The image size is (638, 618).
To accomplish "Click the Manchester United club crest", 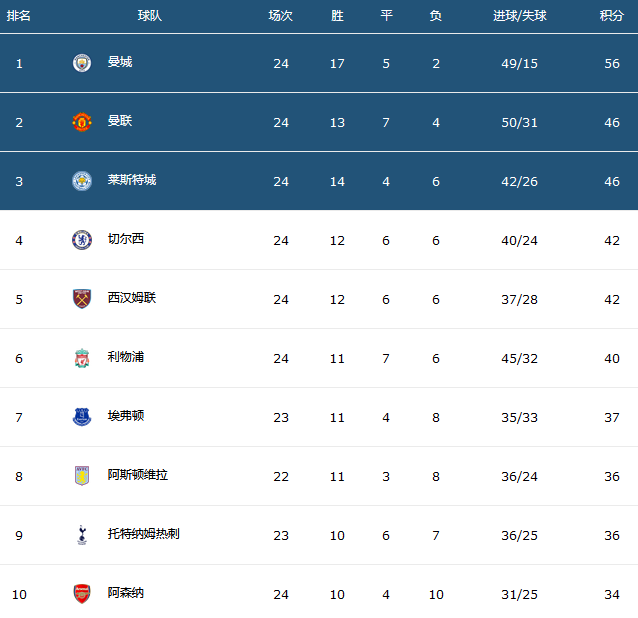I will click(x=82, y=122).
